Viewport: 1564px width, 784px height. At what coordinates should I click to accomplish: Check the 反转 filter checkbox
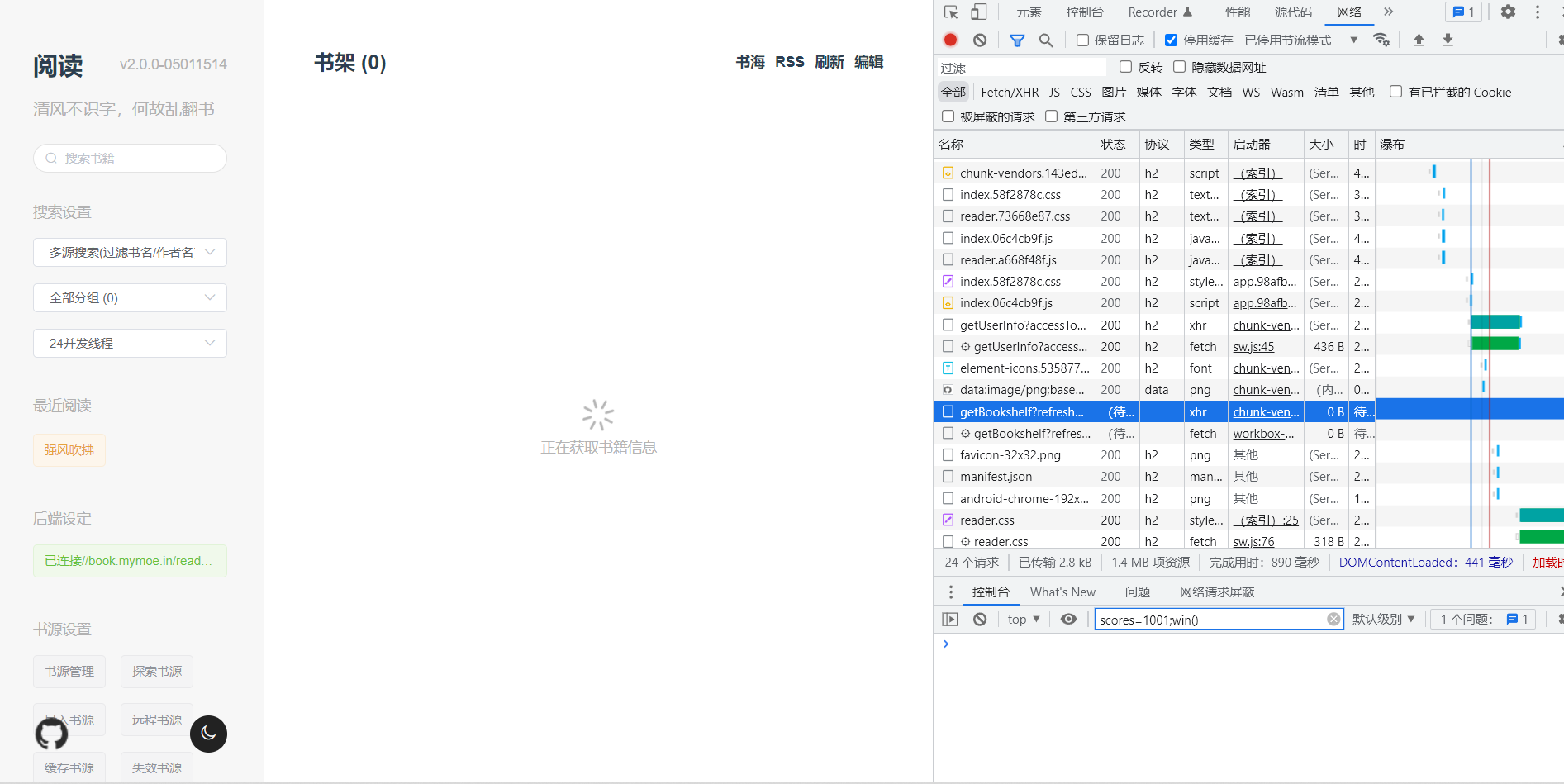click(1124, 67)
